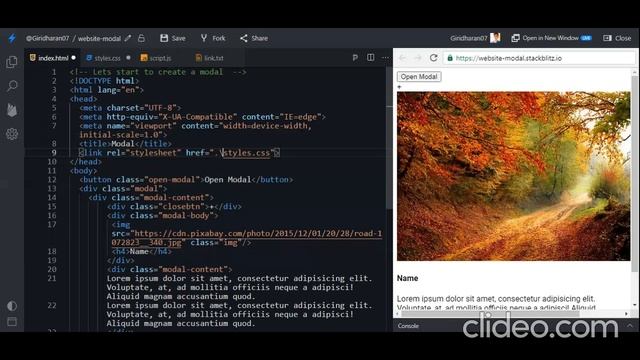Click the website-modal project name
Image resolution: width=640 pixels, height=360 pixels.
coord(99,38)
